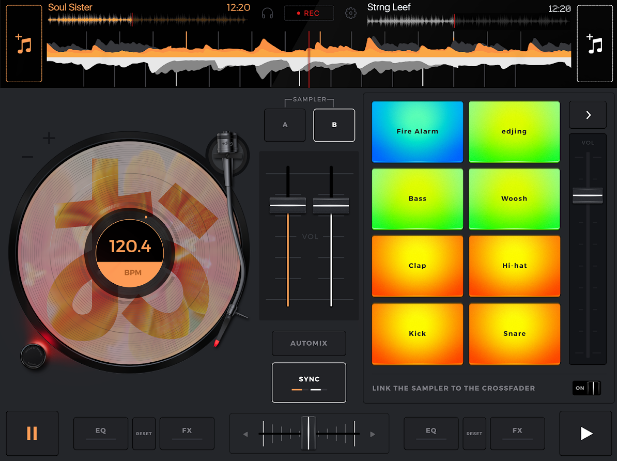Open right deck add music library icon
617x461 pixels.
coord(594,46)
